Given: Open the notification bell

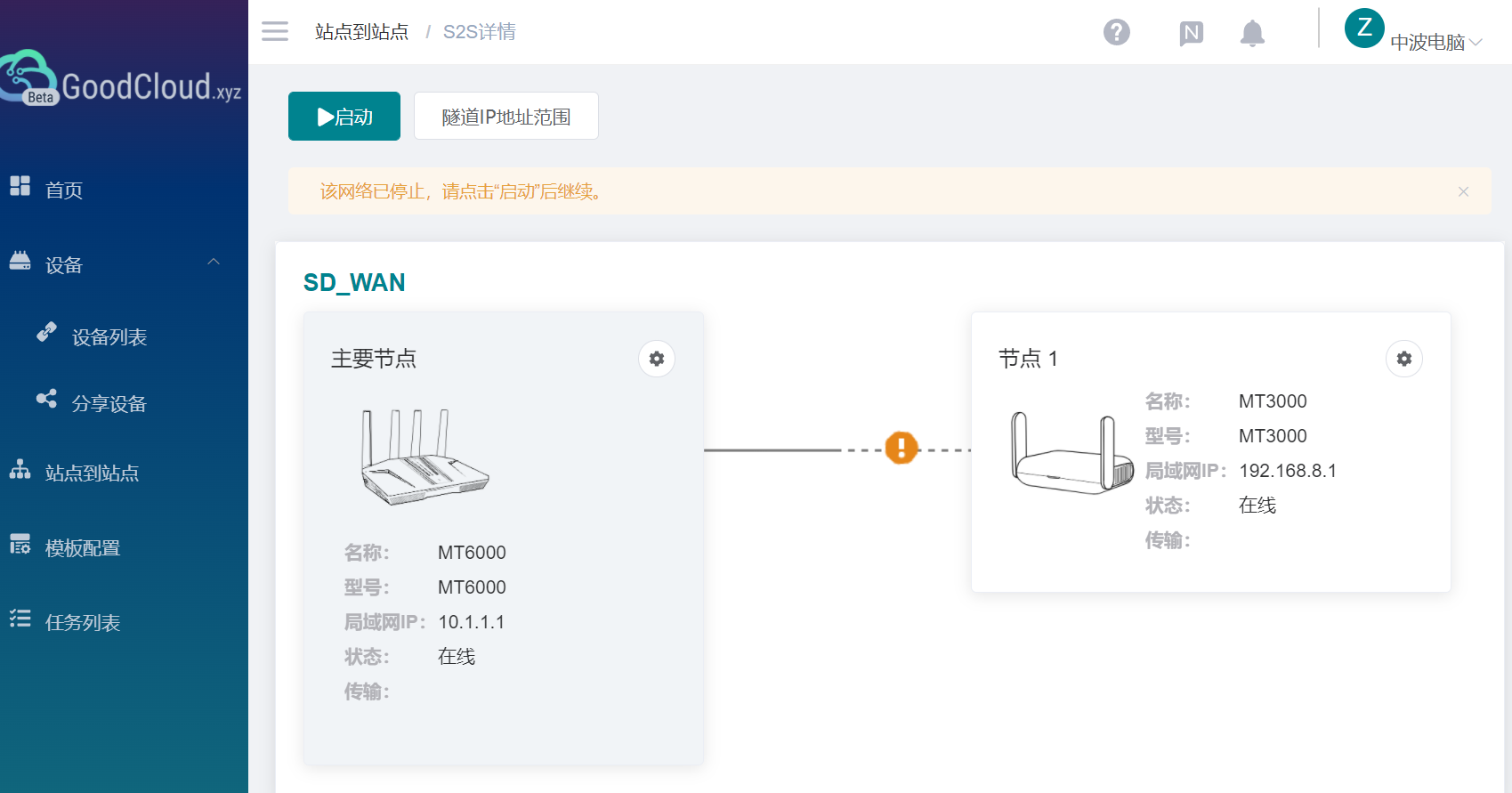Looking at the screenshot, I should click(x=1252, y=34).
